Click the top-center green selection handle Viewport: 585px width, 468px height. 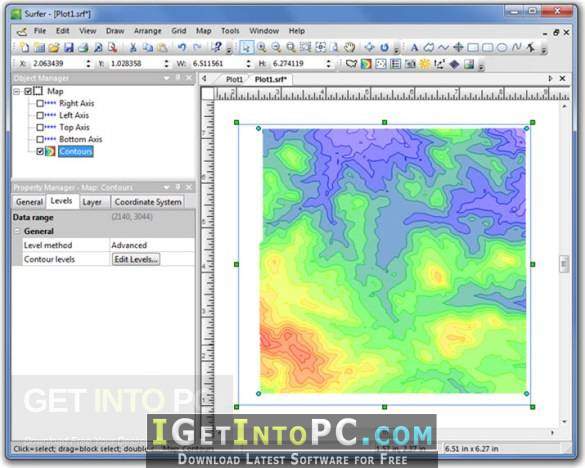pyautogui.click(x=384, y=122)
